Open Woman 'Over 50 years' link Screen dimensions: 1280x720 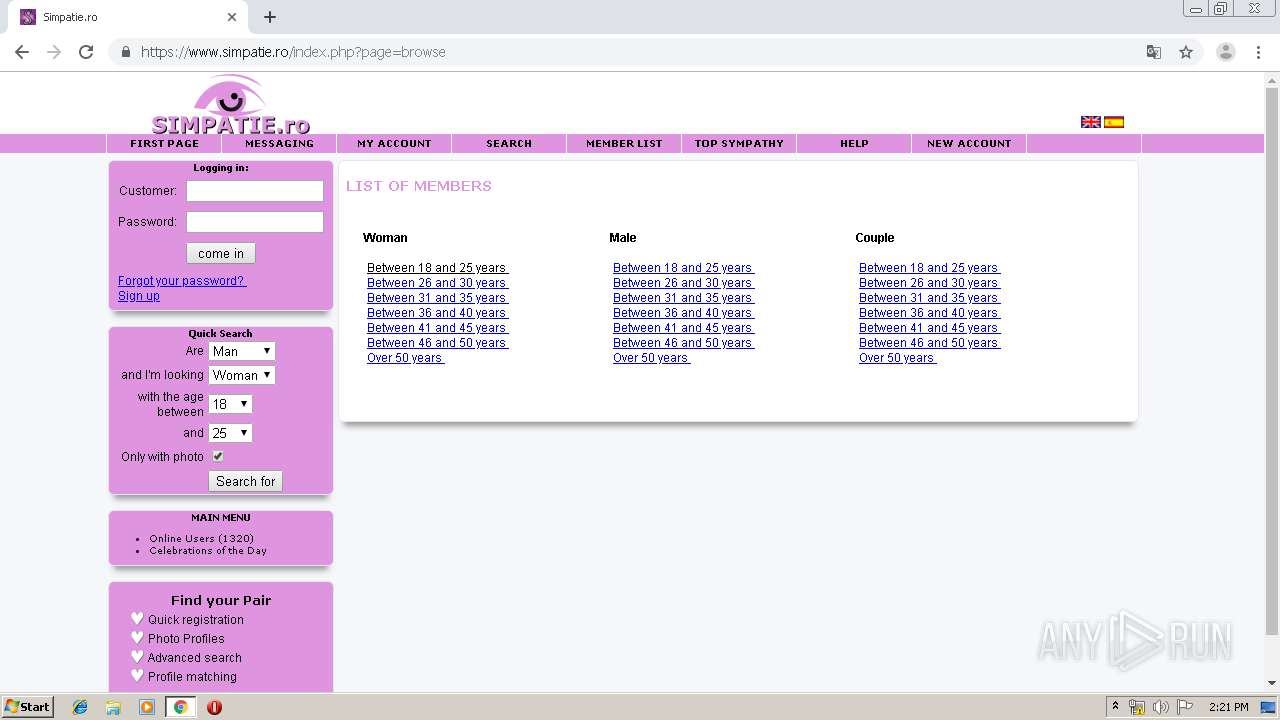[x=405, y=358]
